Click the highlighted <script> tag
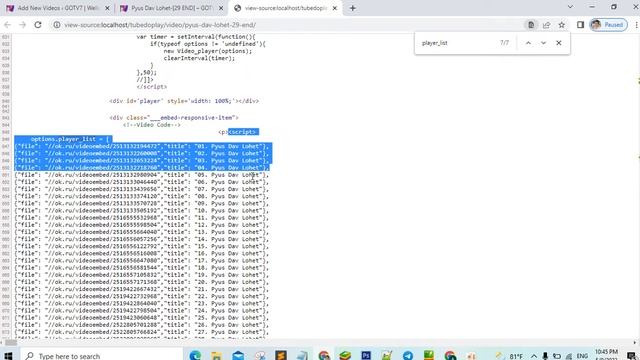The height and width of the screenshot is (360, 640). tap(243, 132)
